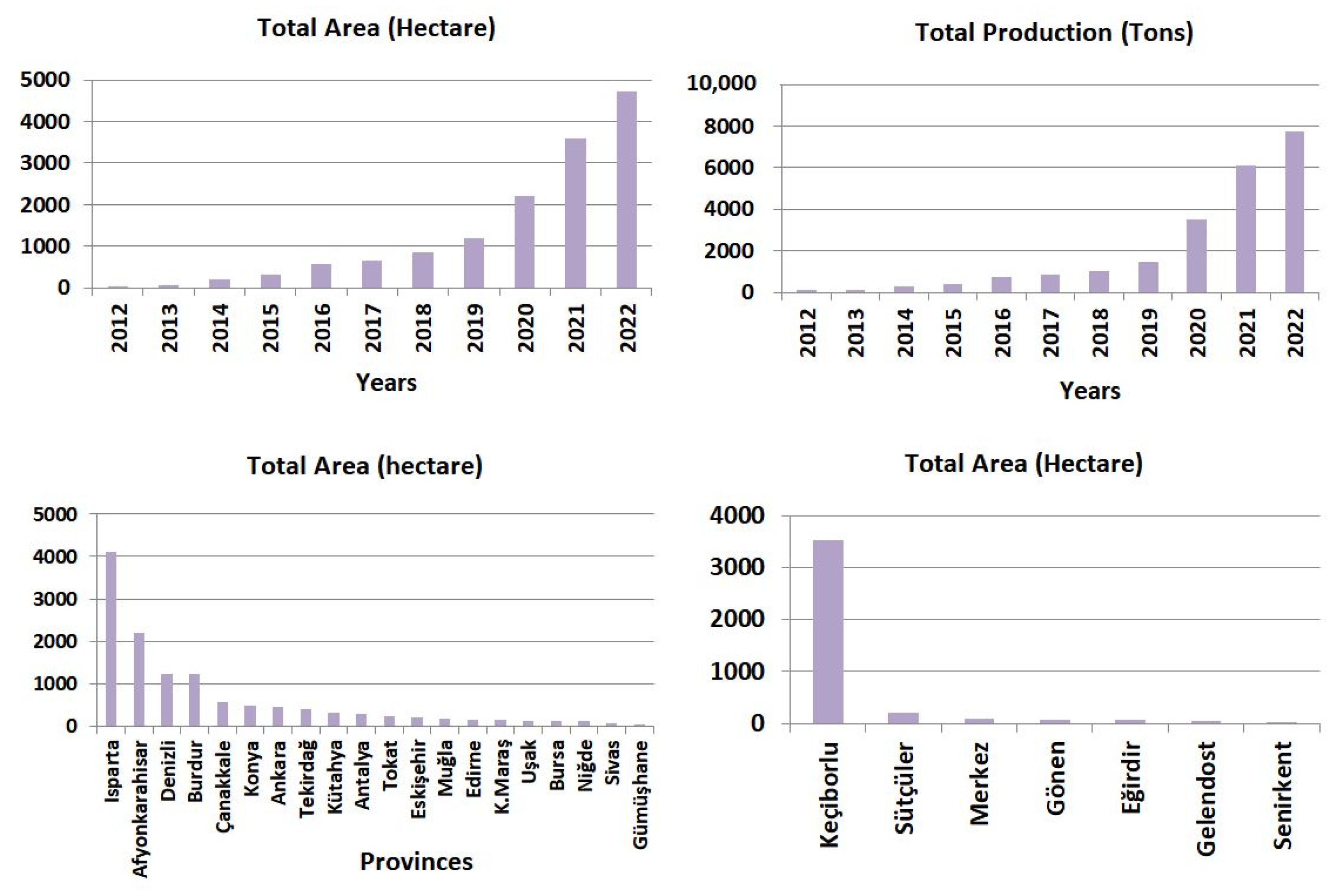Click the 2022 bar in Total Area chart
Viewport: 1335px width, 896px height.
(x=626, y=190)
